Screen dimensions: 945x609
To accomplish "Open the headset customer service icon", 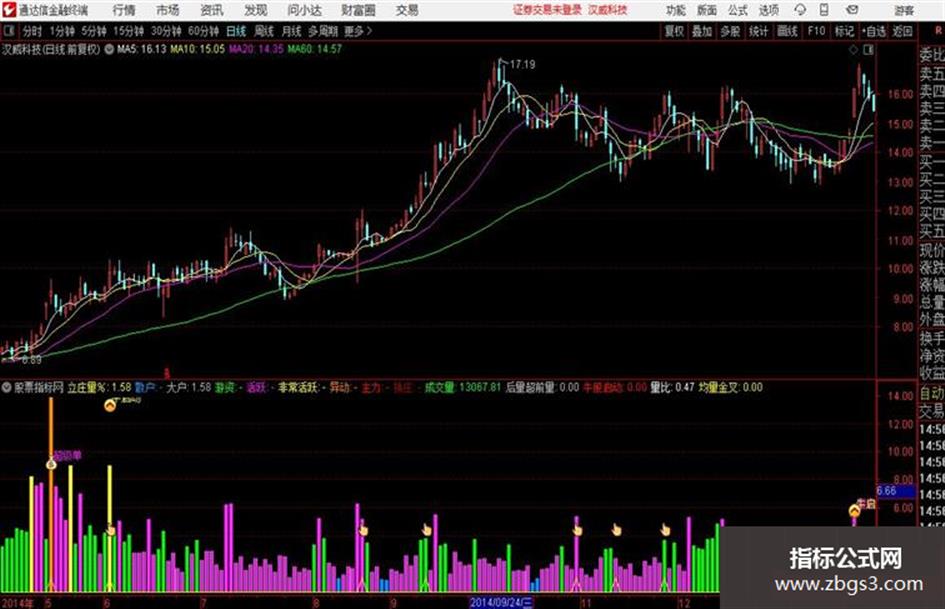I will pyautogui.click(x=800, y=10).
